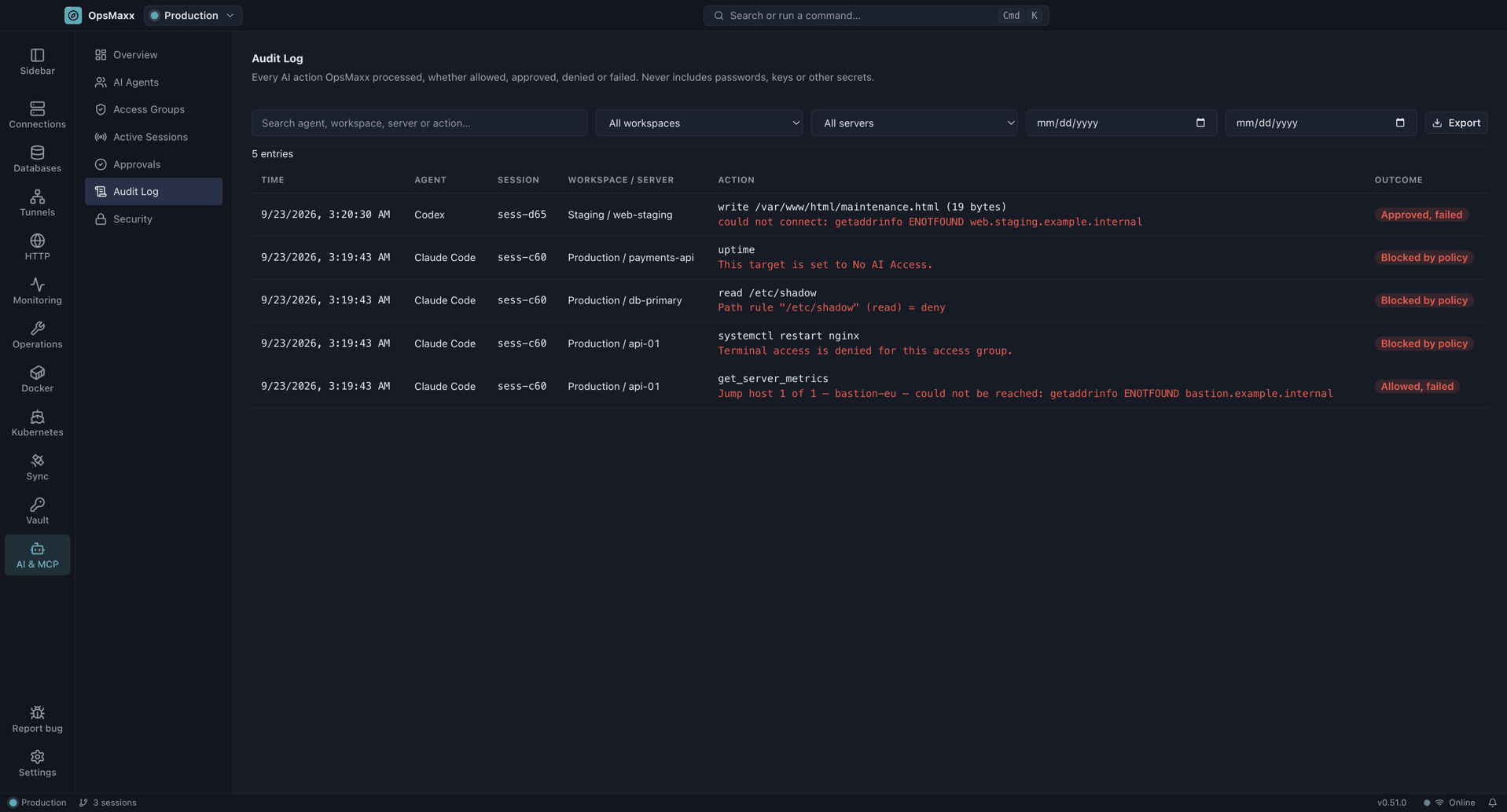The width and height of the screenshot is (1507, 812).
Task: Click the 5 entries count label
Action: click(272, 154)
